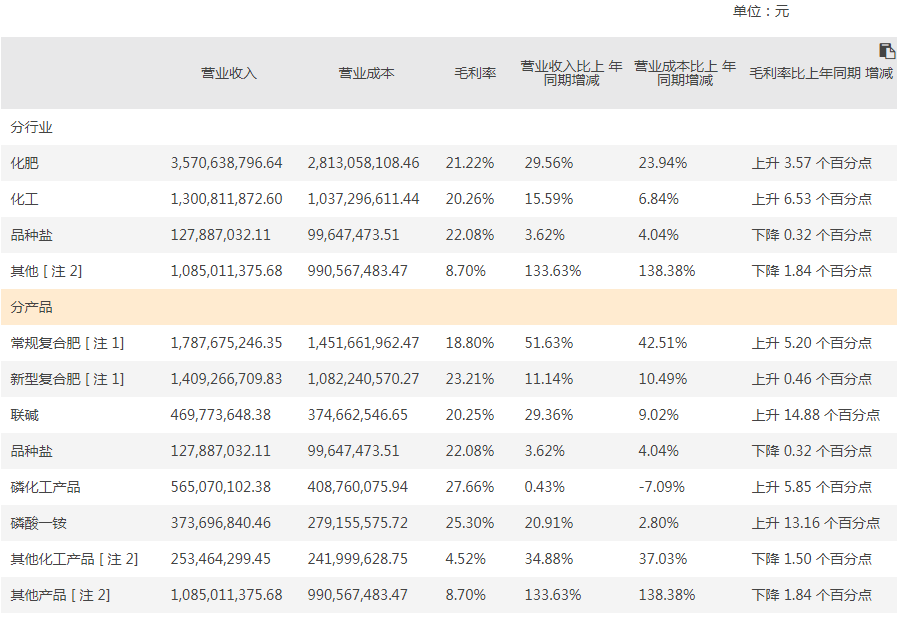Image resolution: width=897 pixels, height=621 pixels.
Task: Click the 毛利率 column header
Action: (475, 73)
